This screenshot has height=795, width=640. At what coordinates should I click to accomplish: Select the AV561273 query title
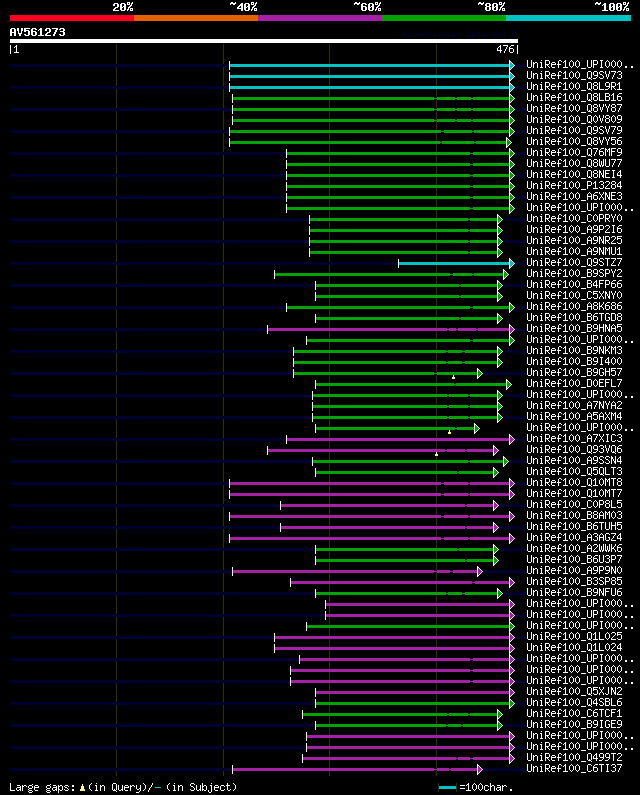[38, 32]
